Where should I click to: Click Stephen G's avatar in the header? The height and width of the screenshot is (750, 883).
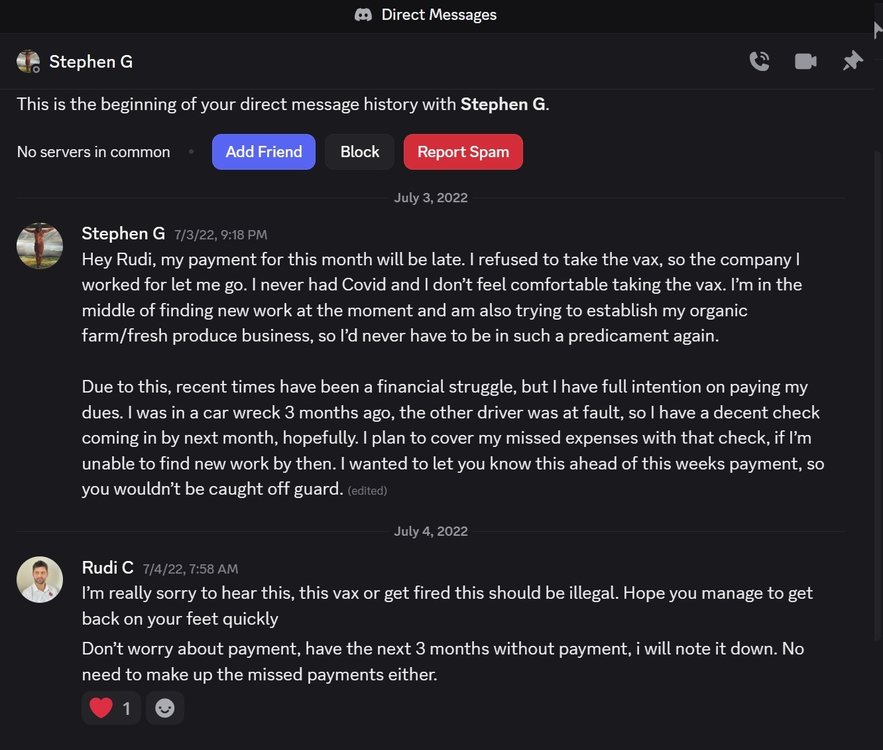pos(28,60)
